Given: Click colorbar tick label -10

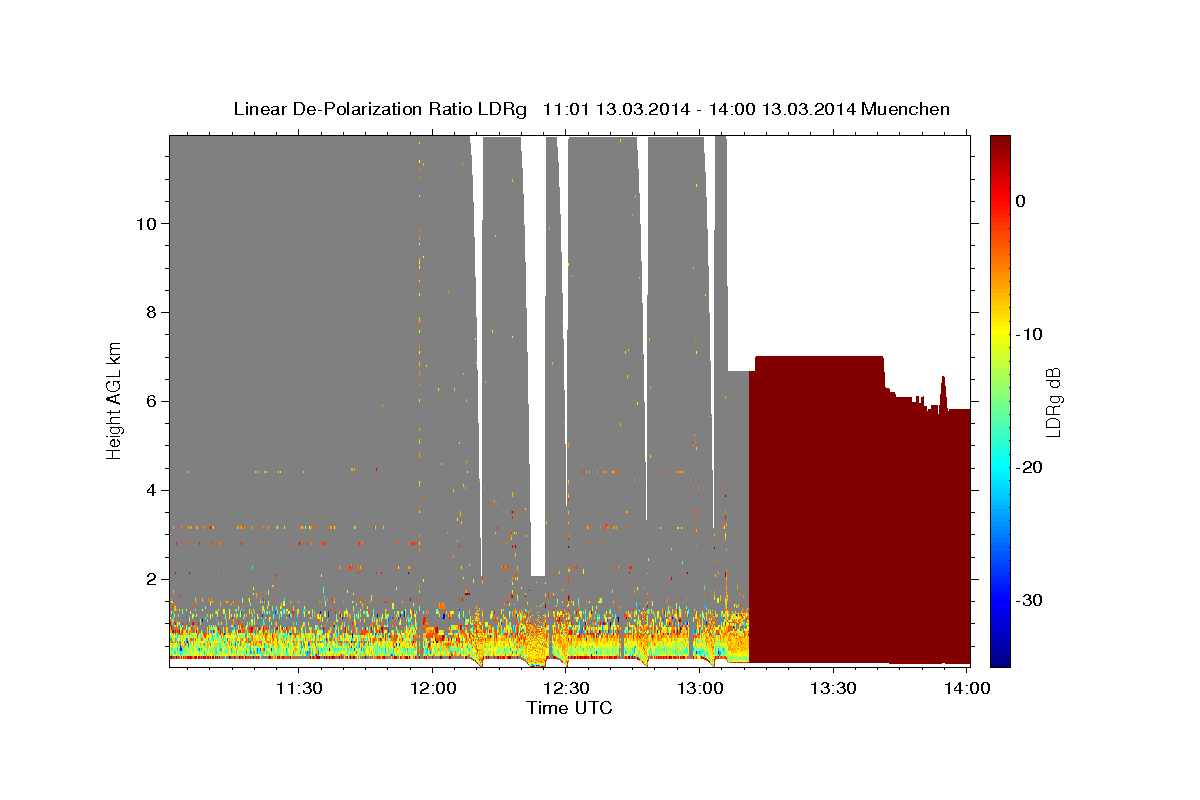Looking at the screenshot, I should 1030,334.
